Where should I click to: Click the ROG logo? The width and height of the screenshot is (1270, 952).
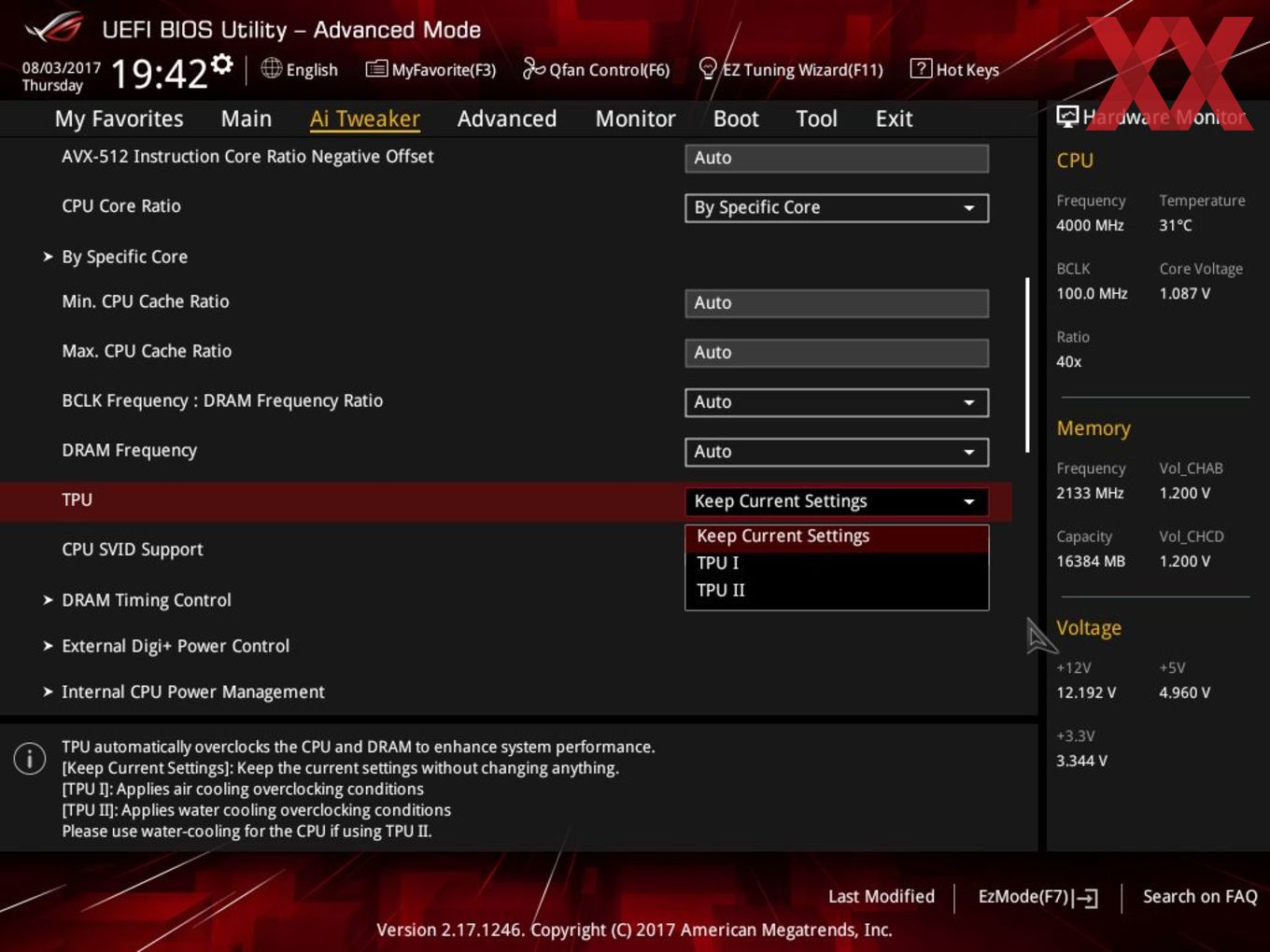[54, 28]
